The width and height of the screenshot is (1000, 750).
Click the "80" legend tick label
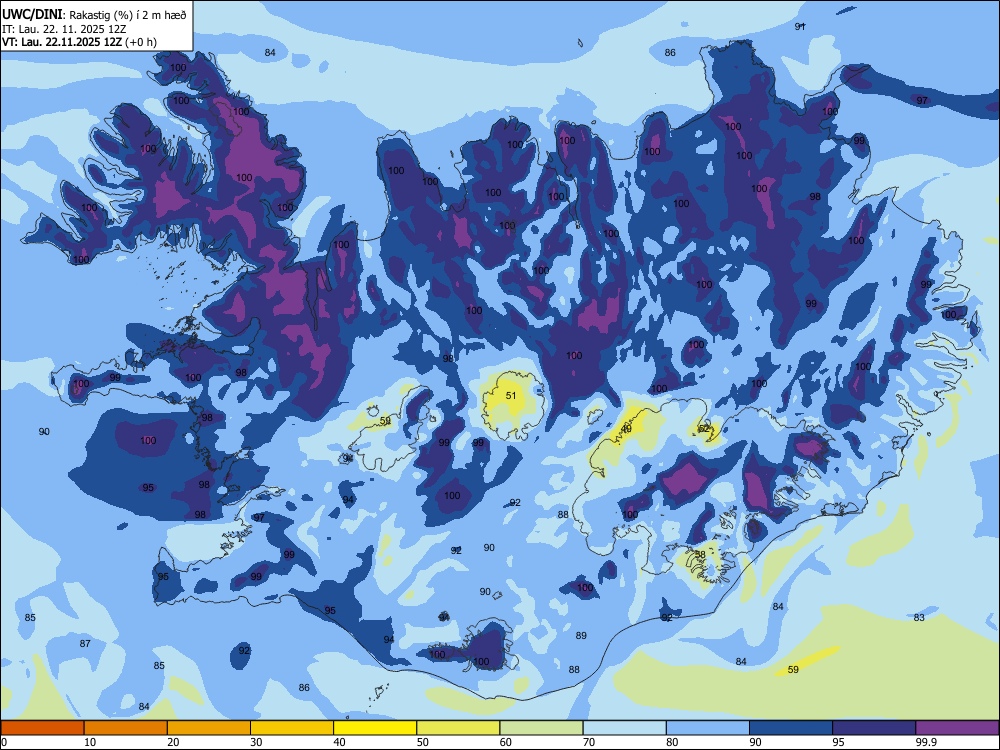(672, 742)
